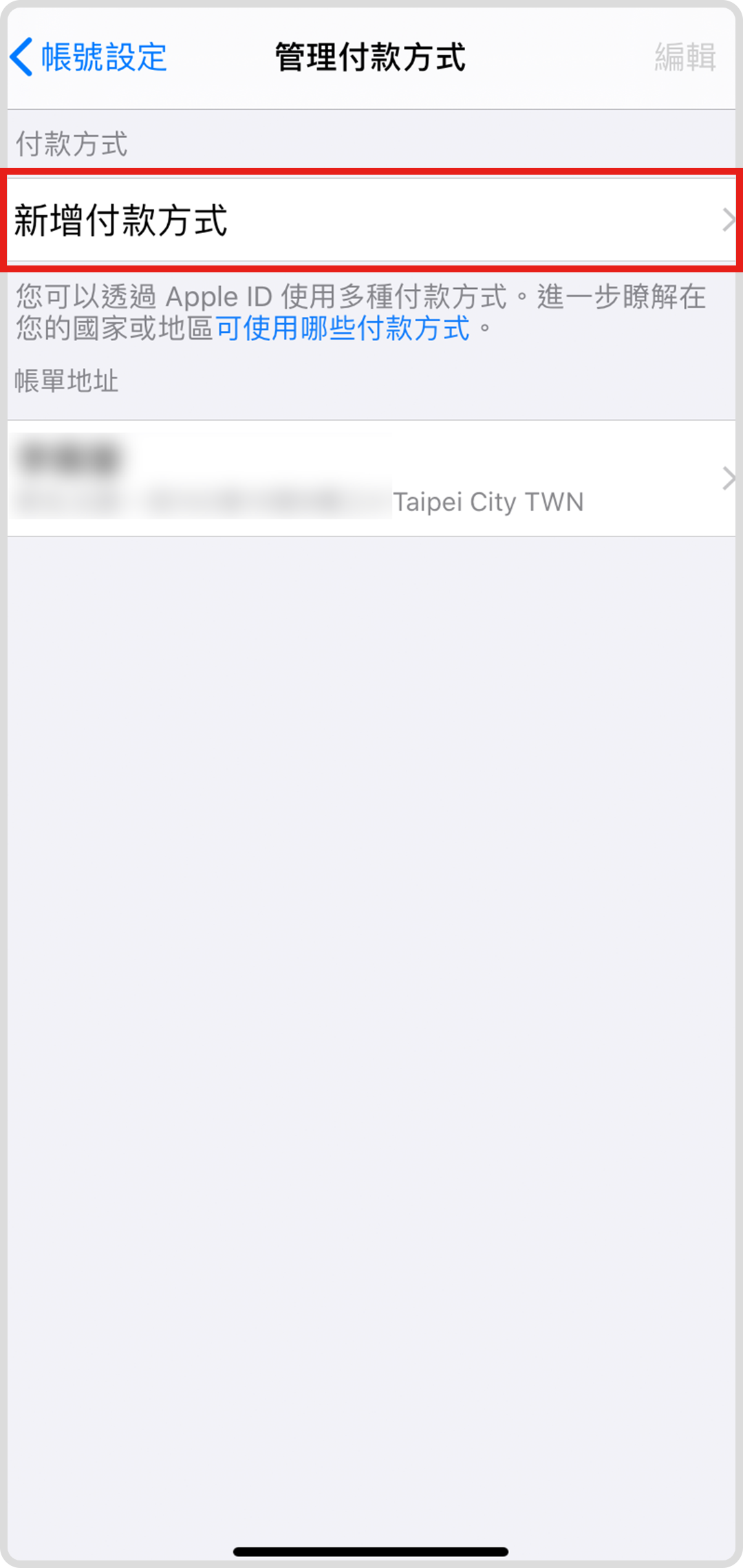Tap the 帳單地址 section header
Screen dimensions: 743x1568
click(66, 380)
